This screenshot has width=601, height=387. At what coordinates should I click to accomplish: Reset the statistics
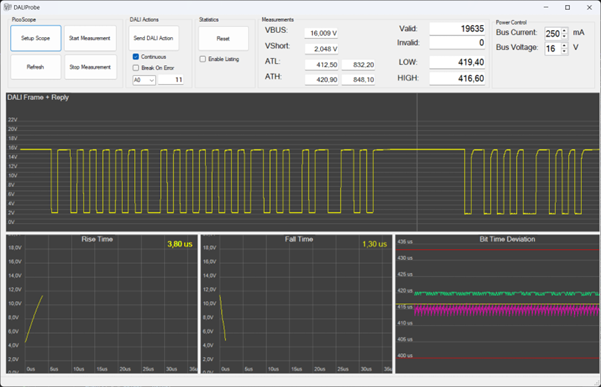point(223,38)
